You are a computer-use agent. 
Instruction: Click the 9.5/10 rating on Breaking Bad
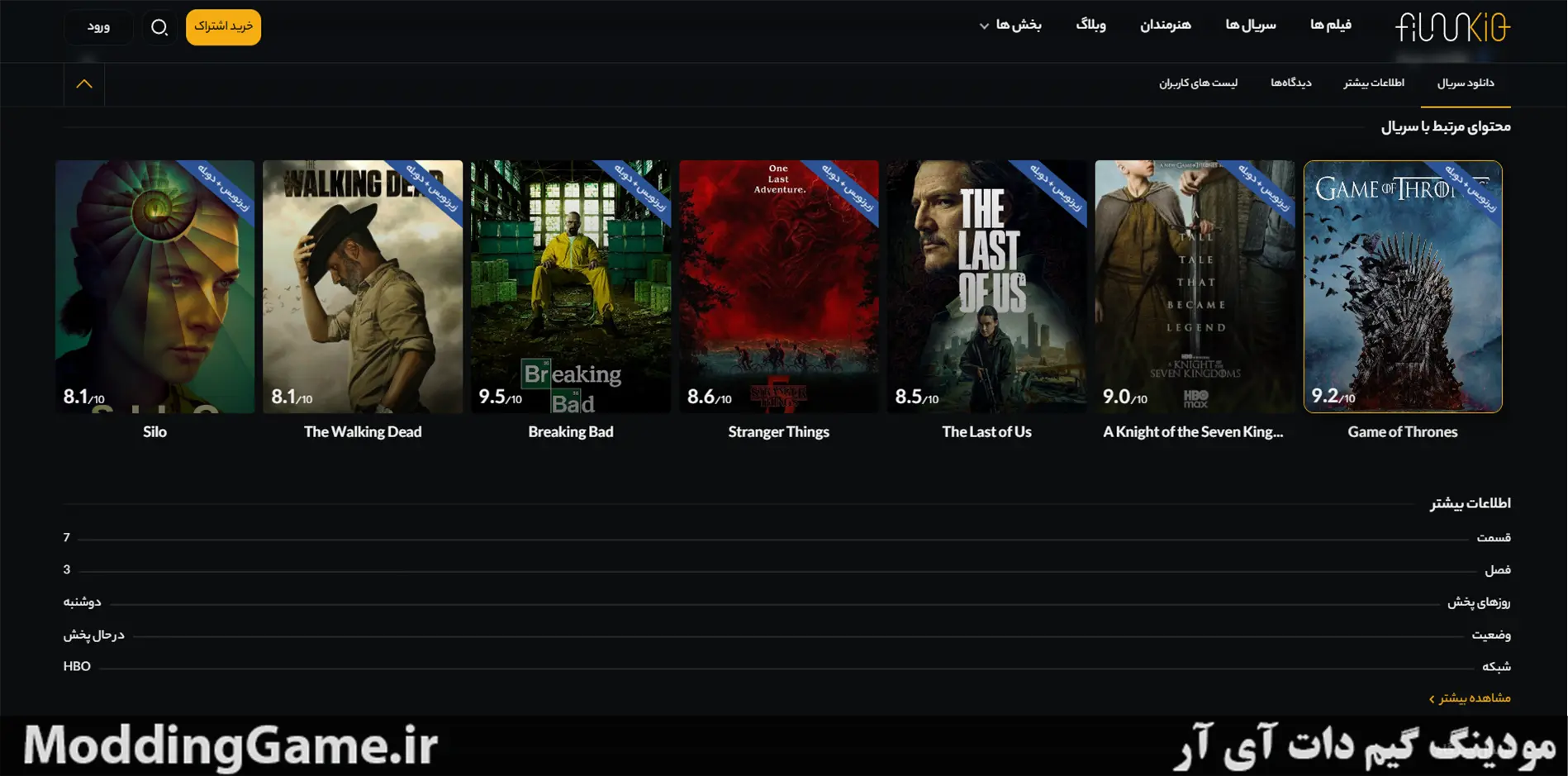(501, 398)
